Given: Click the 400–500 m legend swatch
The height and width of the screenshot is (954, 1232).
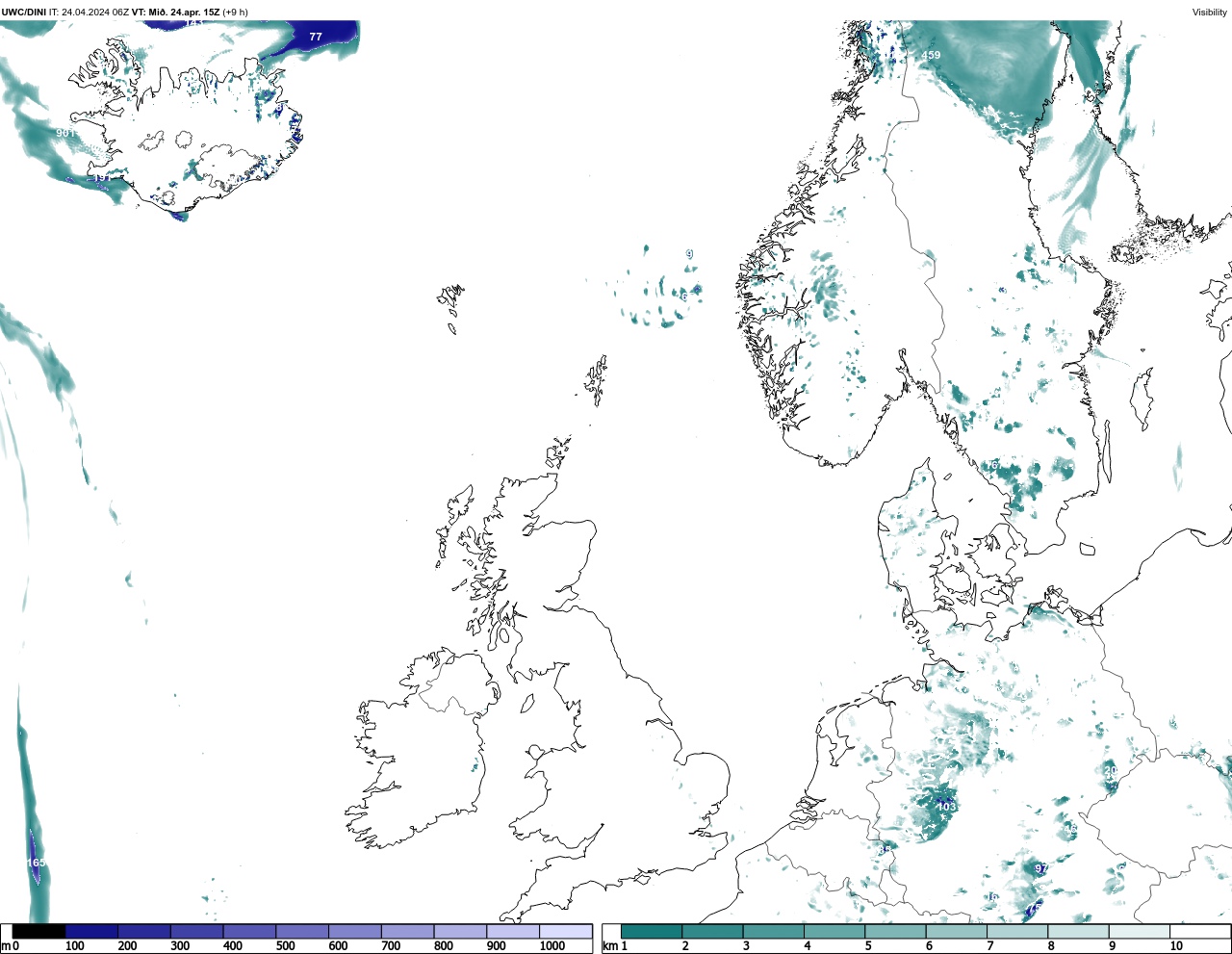Looking at the screenshot, I should [249, 932].
